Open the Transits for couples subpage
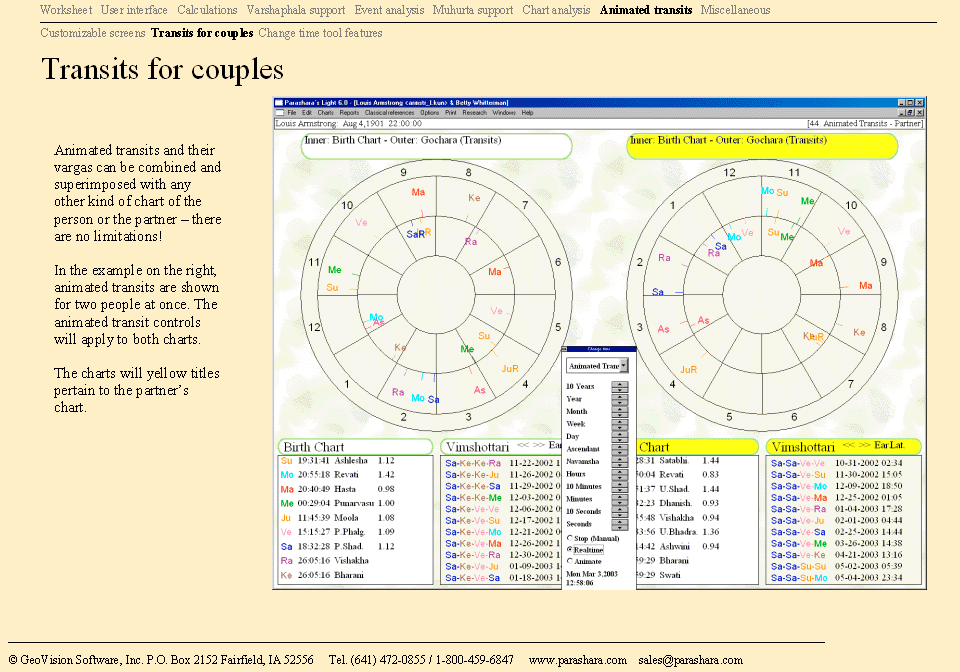Image resolution: width=960 pixels, height=672 pixels. point(202,33)
